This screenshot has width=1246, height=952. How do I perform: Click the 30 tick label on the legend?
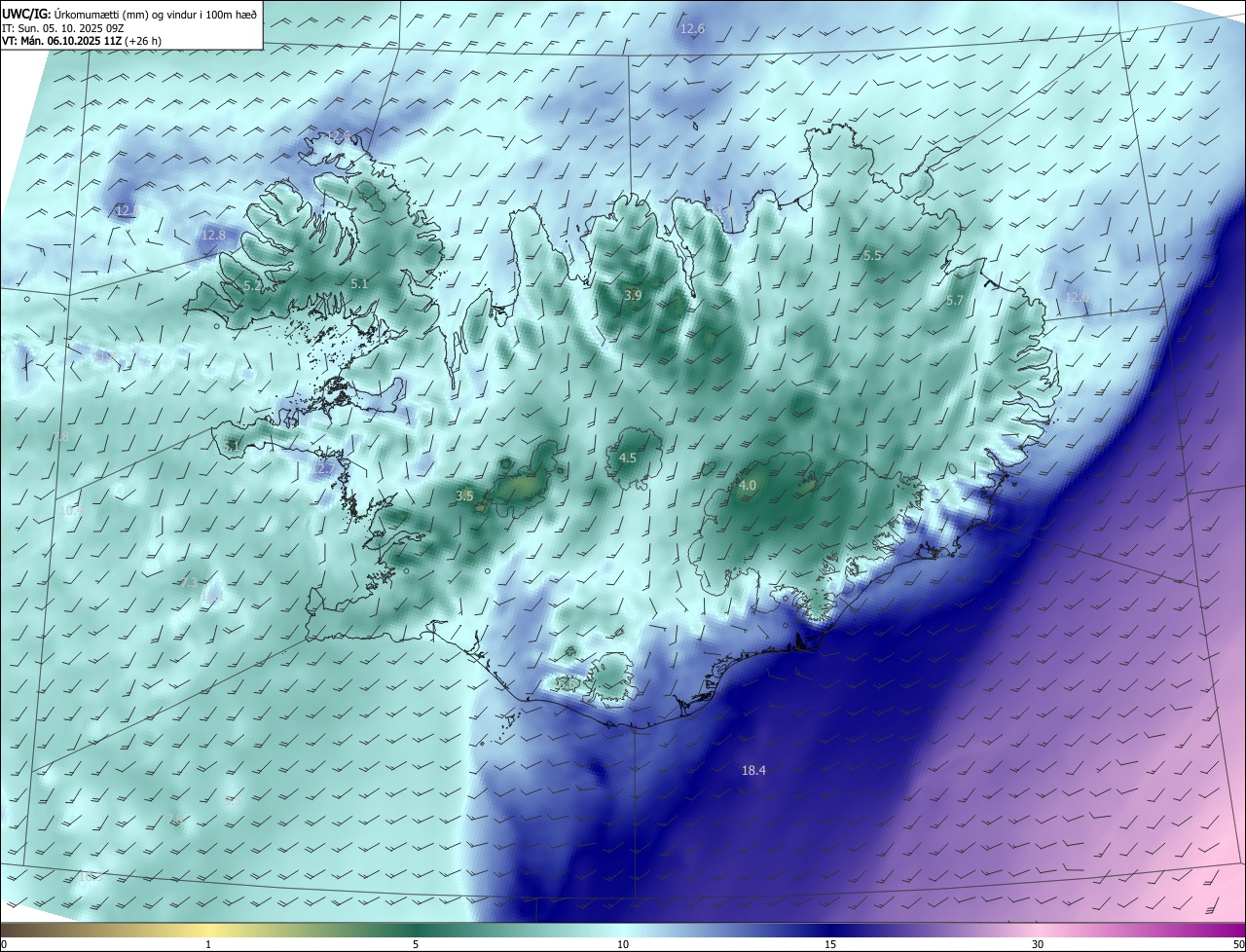point(1038,944)
